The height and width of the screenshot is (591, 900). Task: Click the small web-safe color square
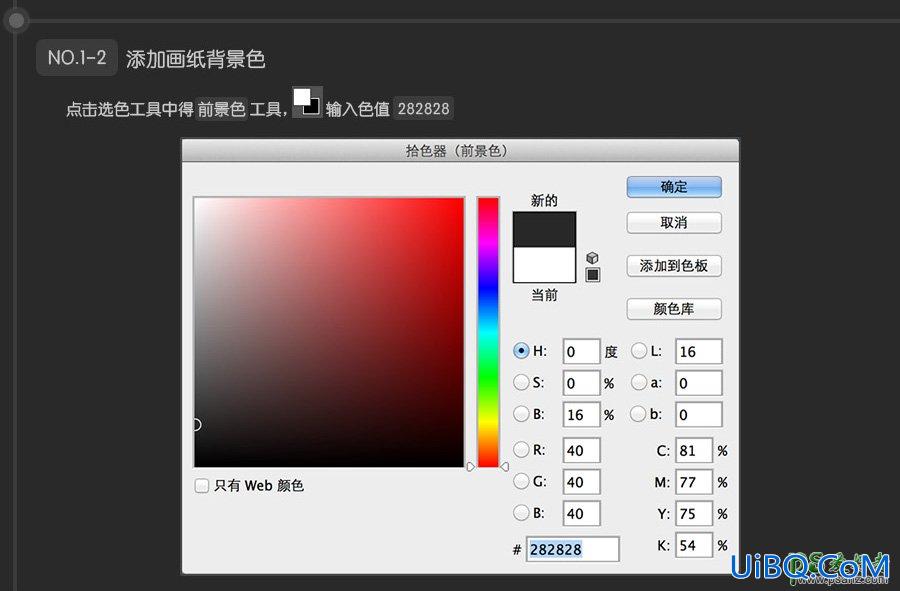click(x=593, y=275)
